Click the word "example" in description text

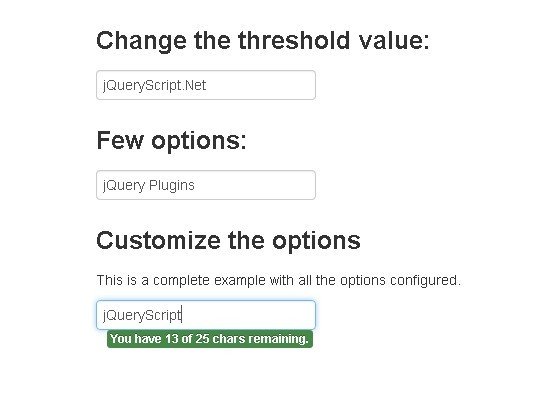pyautogui.click(x=240, y=281)
